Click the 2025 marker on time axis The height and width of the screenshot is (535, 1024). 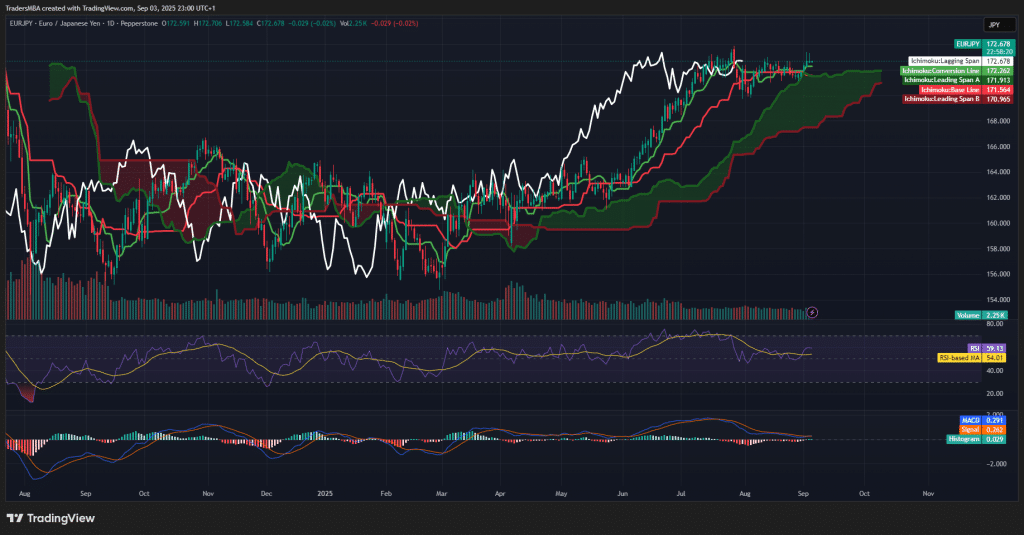(x=326, y=494)
